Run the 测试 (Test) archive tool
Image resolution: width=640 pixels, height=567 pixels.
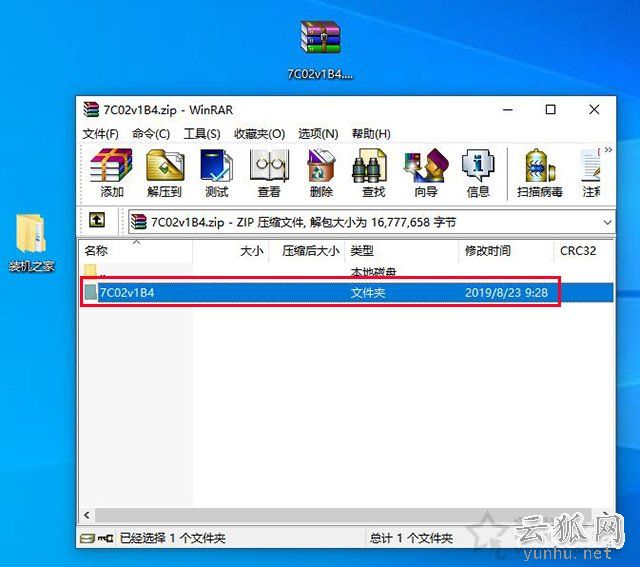click(217, 173)
